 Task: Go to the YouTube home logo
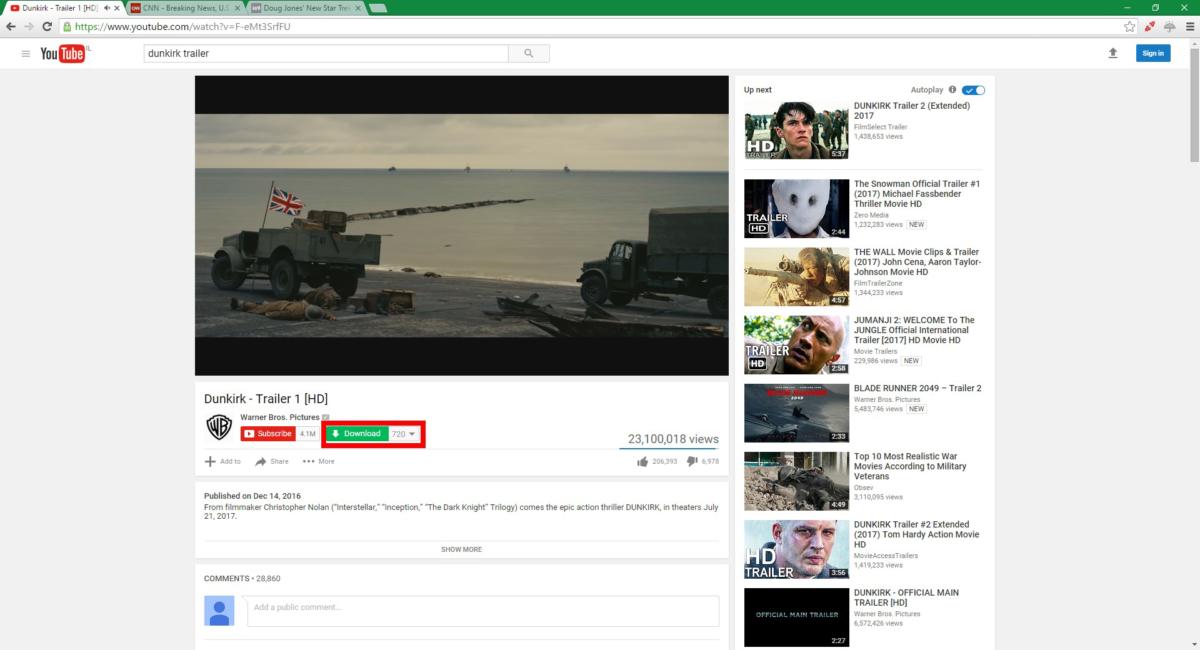(63, 53)
